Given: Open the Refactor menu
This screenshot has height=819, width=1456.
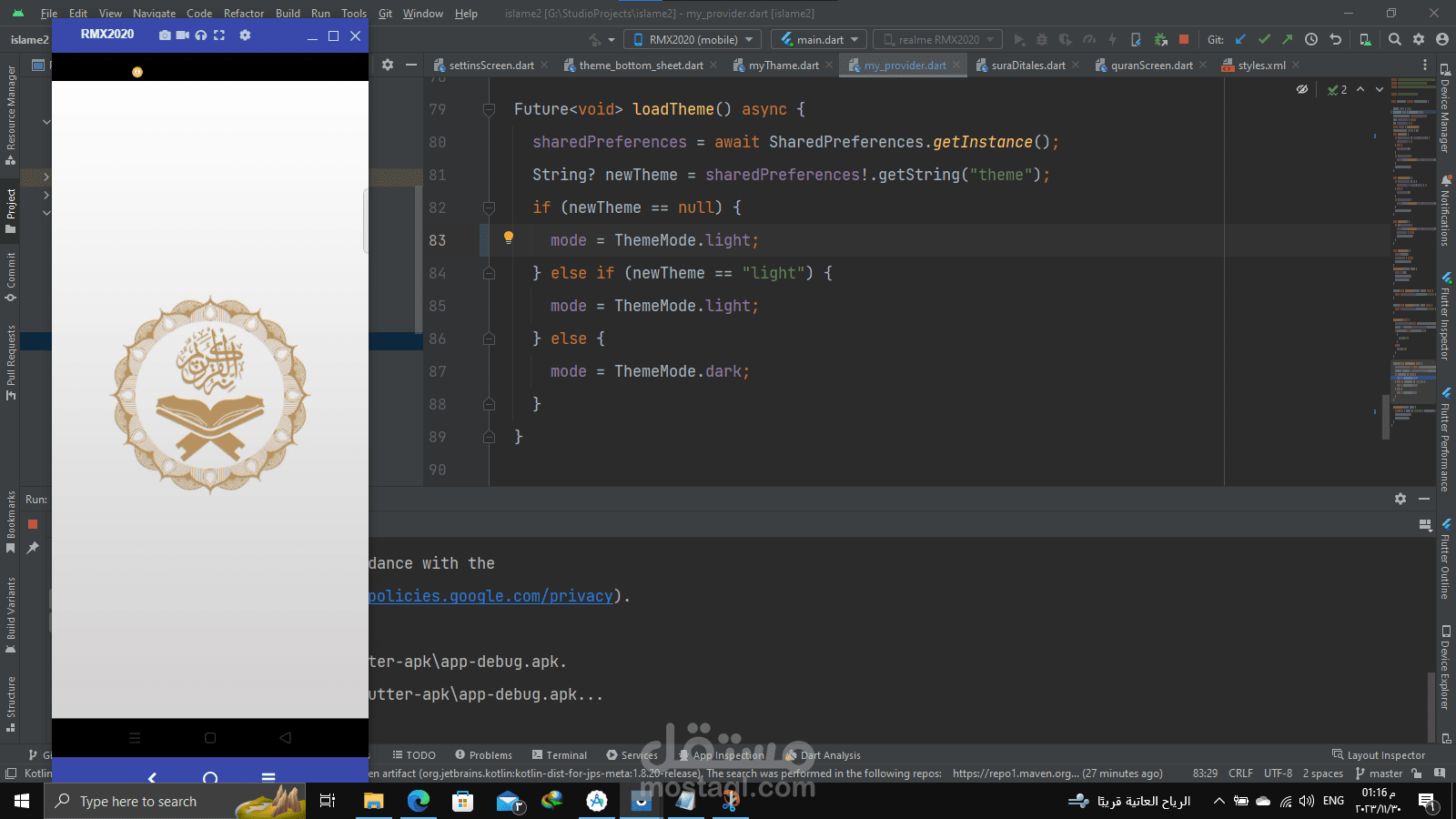Looking at the screenshot, I should [244, 14].
